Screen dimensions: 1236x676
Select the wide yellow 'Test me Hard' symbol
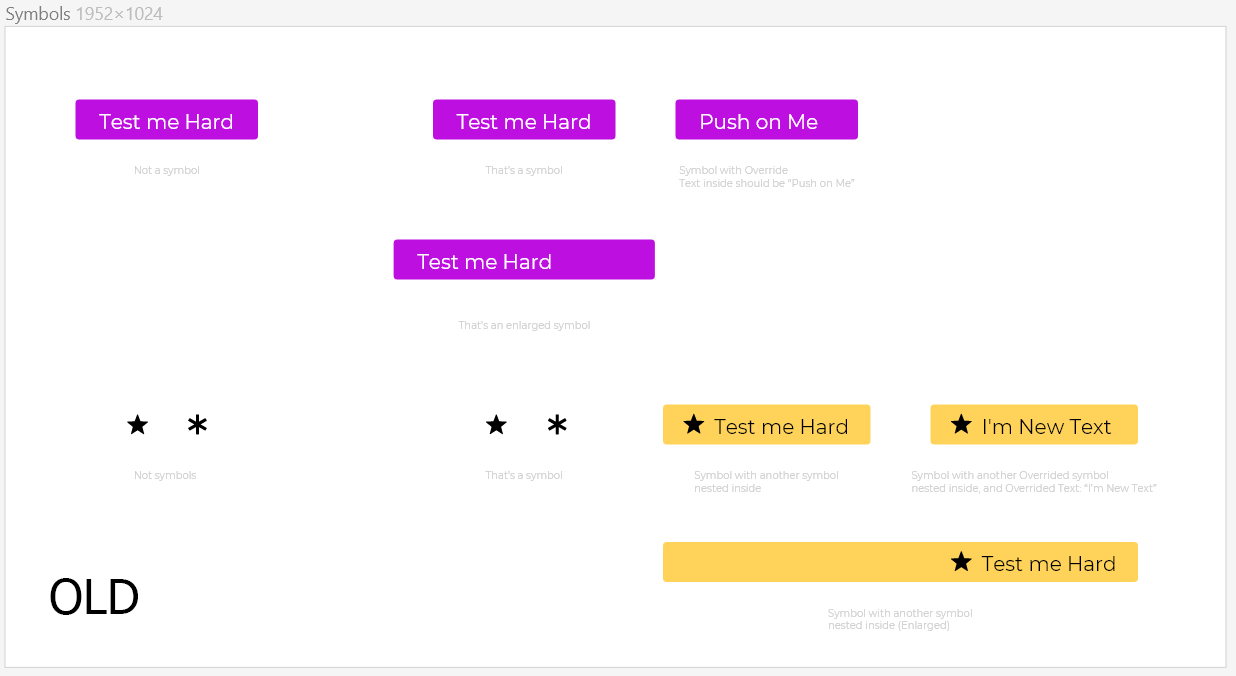[900, 562]
